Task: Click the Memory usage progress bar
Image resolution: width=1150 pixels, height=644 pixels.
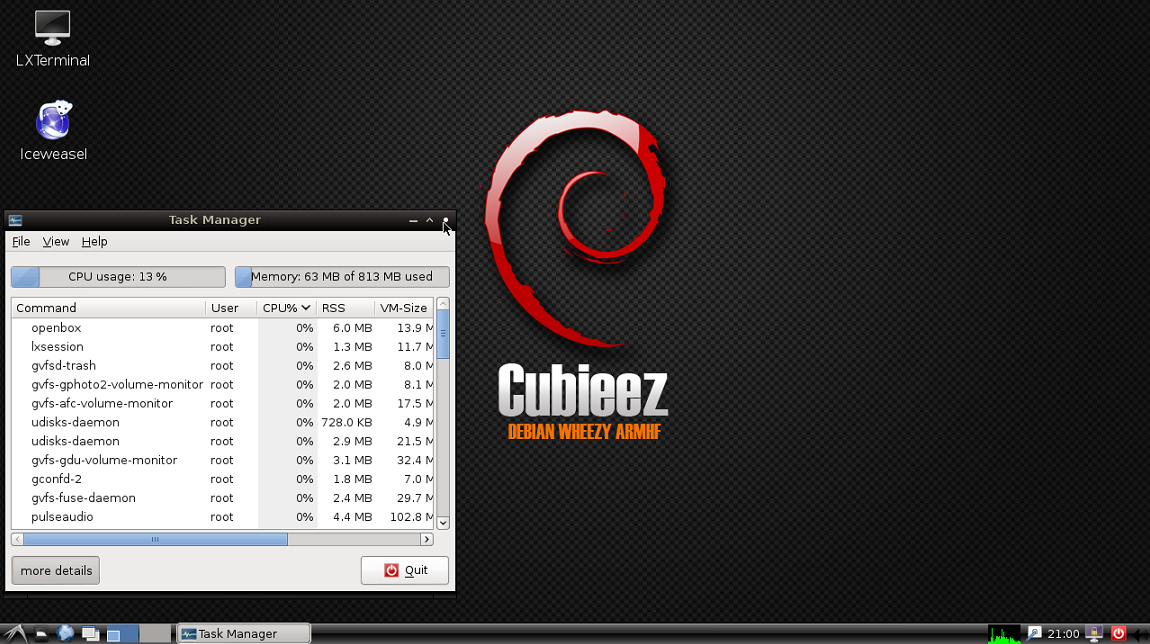Action: coord(342,277)
